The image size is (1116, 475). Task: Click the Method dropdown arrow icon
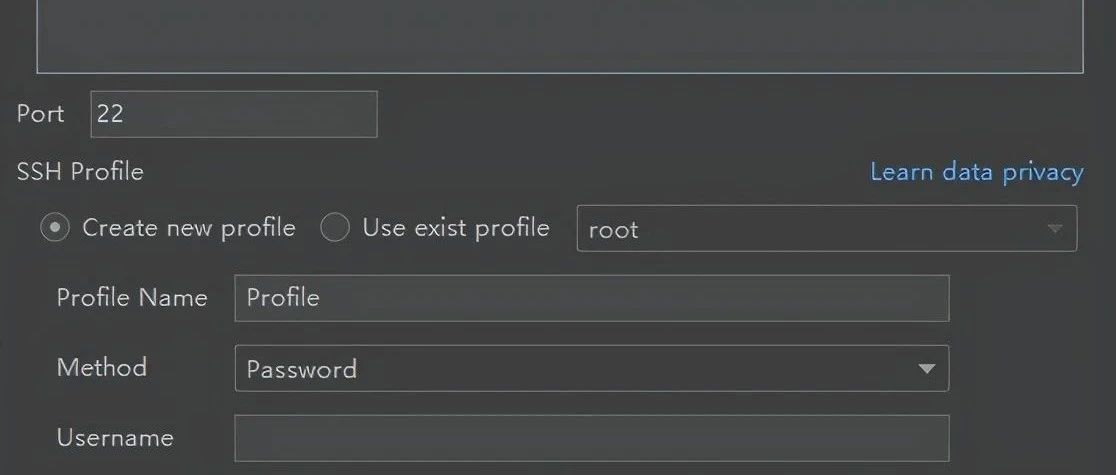point(926,369)
